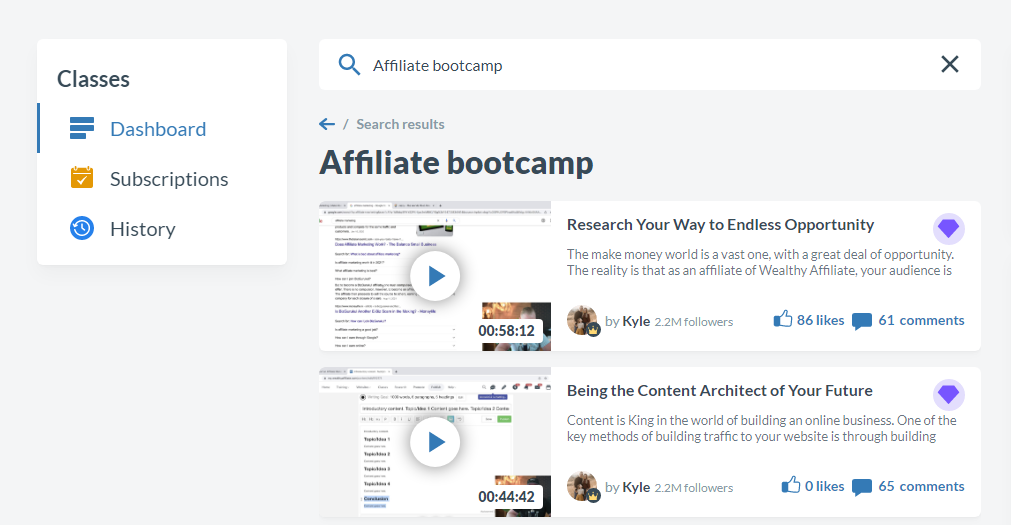Click in the Affiliate bootcamp search field
Screen dimensions: 1011x525
tap(640, 65)
